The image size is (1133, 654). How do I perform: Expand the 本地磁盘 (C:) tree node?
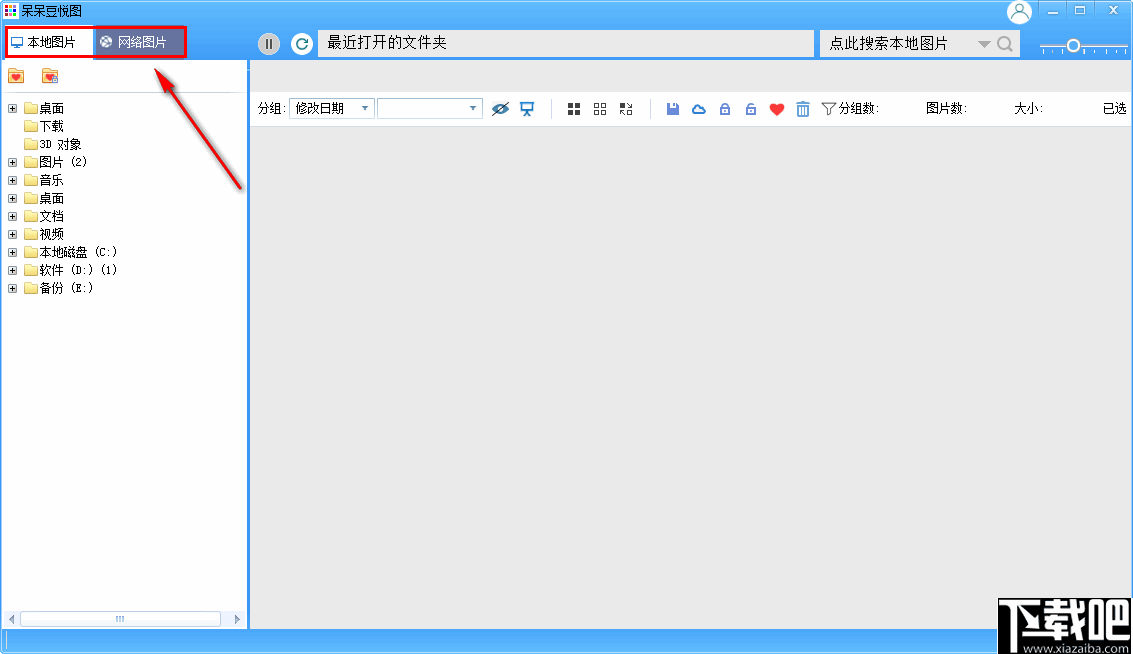(x=11, y=251)
